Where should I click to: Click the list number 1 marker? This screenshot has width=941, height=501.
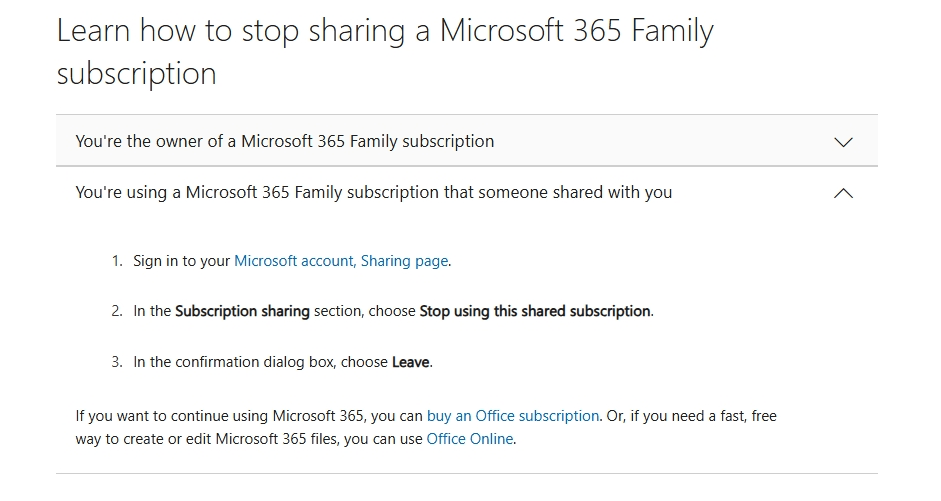pyautogui.click(x=116, y=261)
